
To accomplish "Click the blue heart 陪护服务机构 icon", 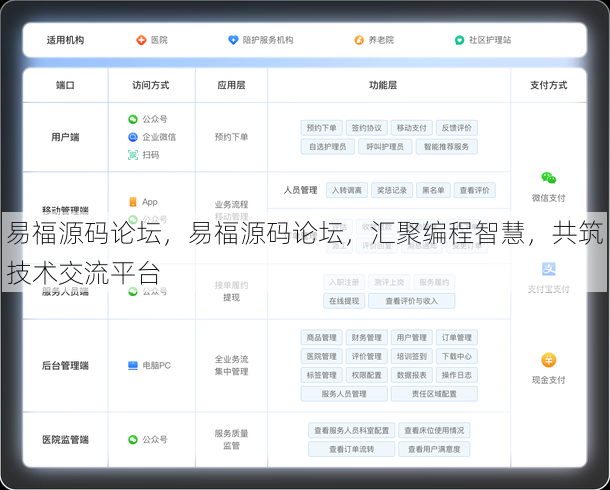I will tap(233, 40).
